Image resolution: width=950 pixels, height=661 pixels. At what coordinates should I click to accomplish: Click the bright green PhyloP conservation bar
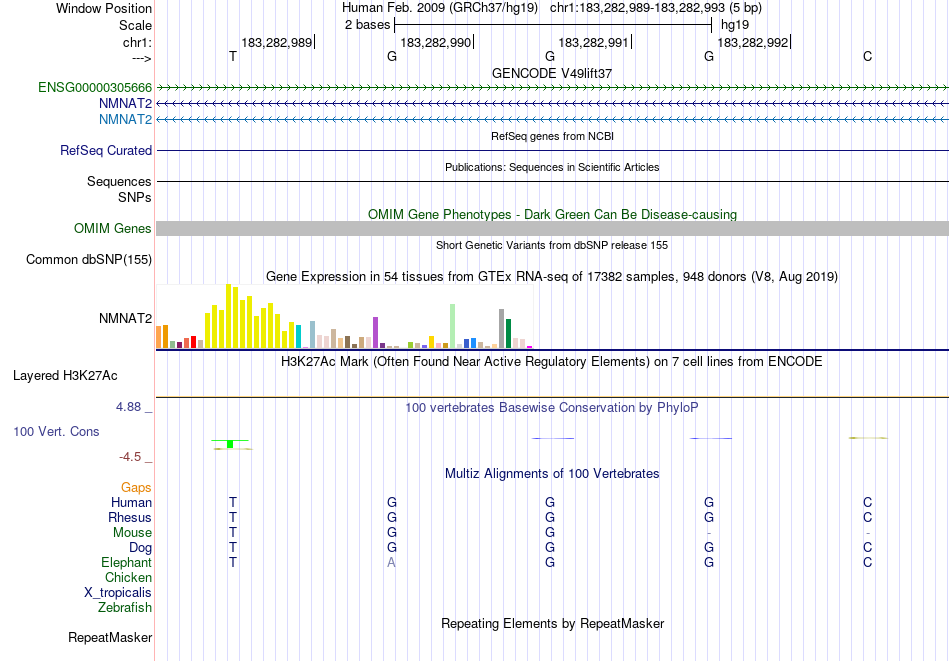click(x=230, y=444)
